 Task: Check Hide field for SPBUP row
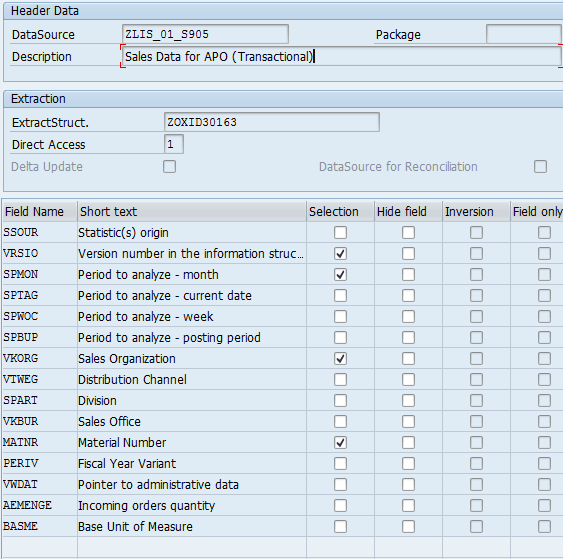(x=409, y=337)
